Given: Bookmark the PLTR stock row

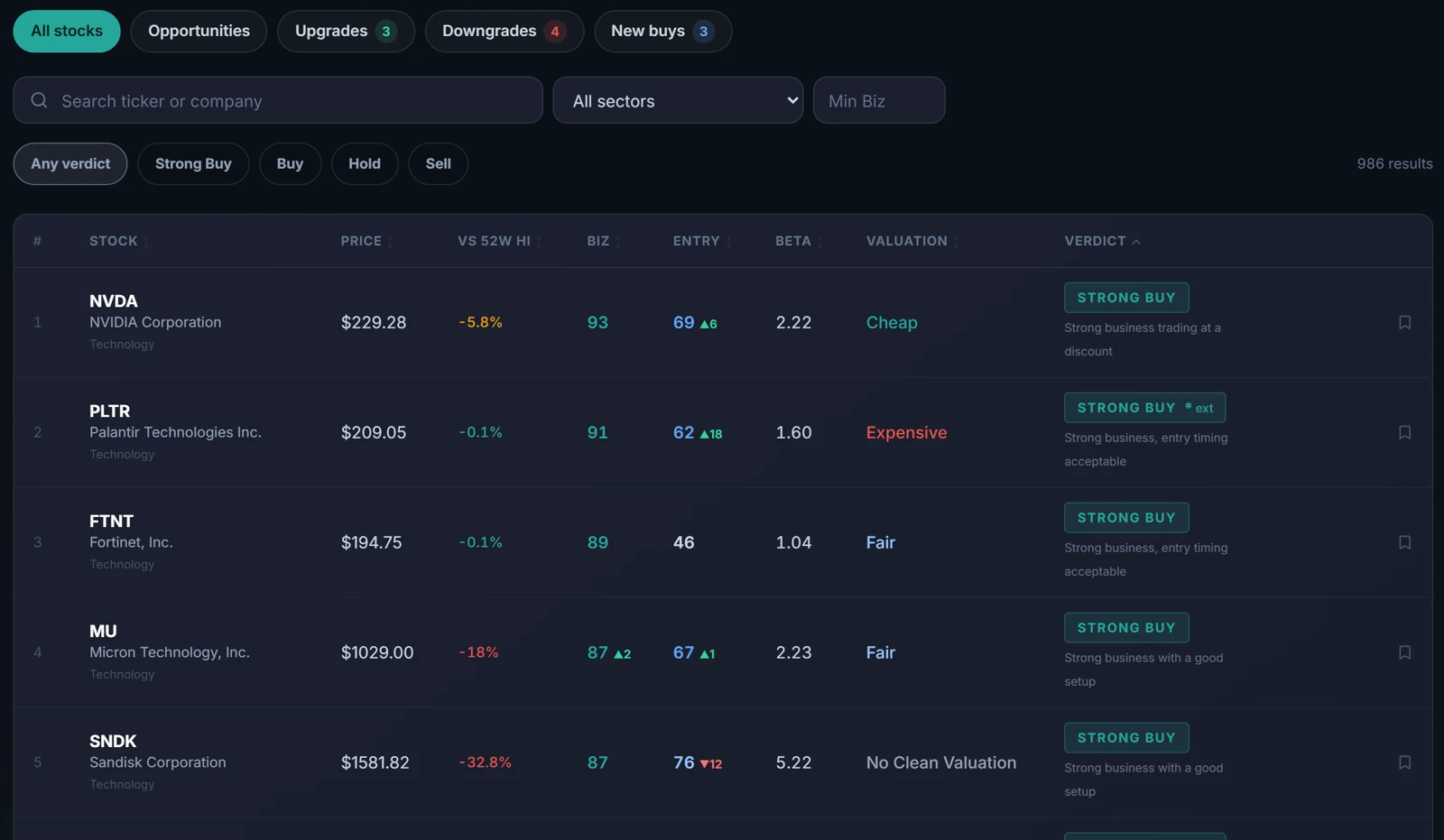Looking at the screenshot, I should click(x=1404, y=432).
